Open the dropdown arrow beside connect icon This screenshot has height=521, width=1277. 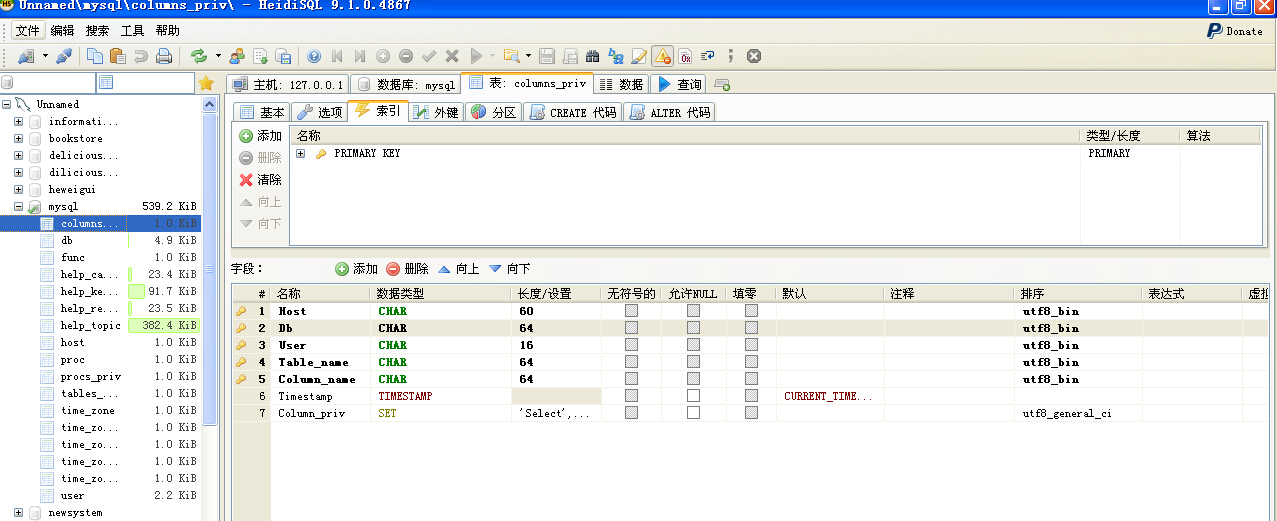pos(45,56)
